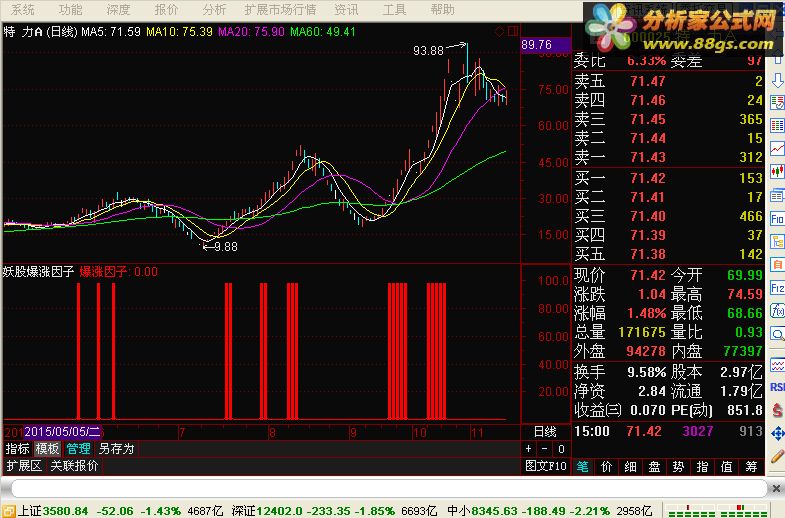Image resolution: width=785 pixels, height=518 pixels.
Task: Select the 势 tab in bottom panel
Action: [x=678, y=467]
